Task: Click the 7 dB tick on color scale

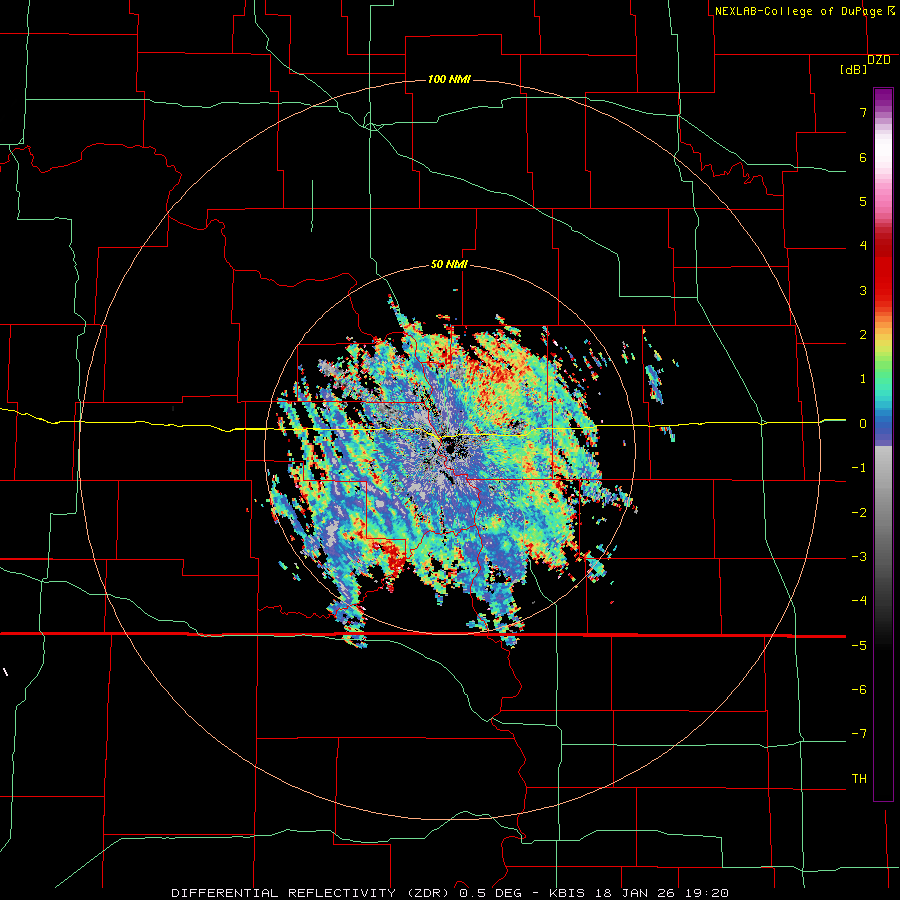Action: pos(863,112)
